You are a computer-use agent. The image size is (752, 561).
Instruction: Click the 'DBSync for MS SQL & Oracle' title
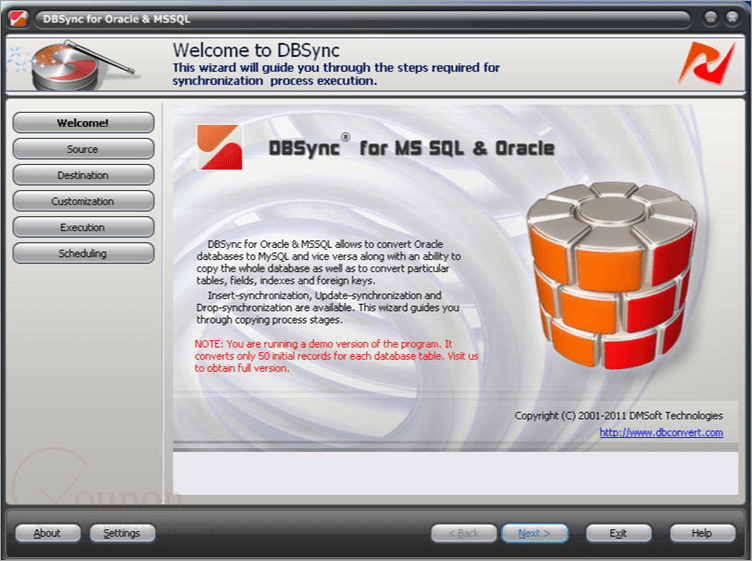pyautogui.click(x=411, y=148)
